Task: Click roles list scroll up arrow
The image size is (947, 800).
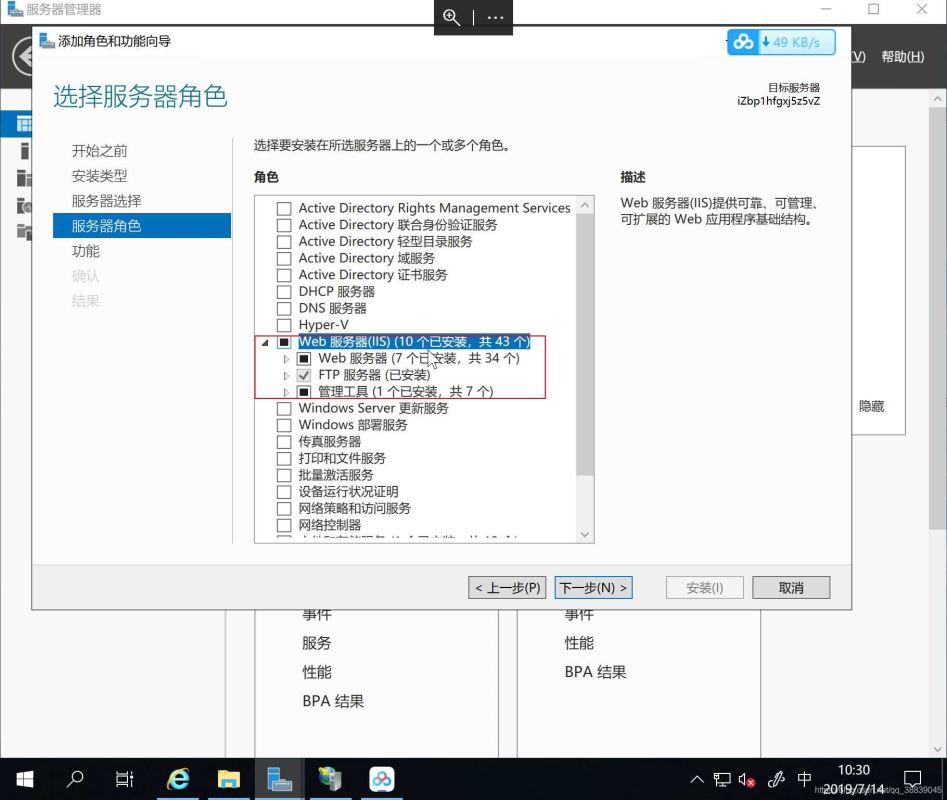Action: coord(585,205)
